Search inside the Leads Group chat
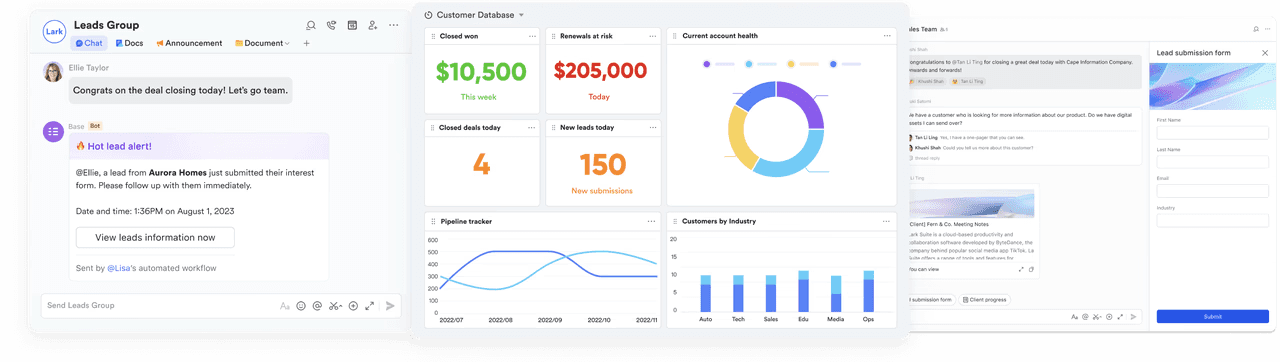The height and width of the screenshot is (362, 1280). coord(311,25)
